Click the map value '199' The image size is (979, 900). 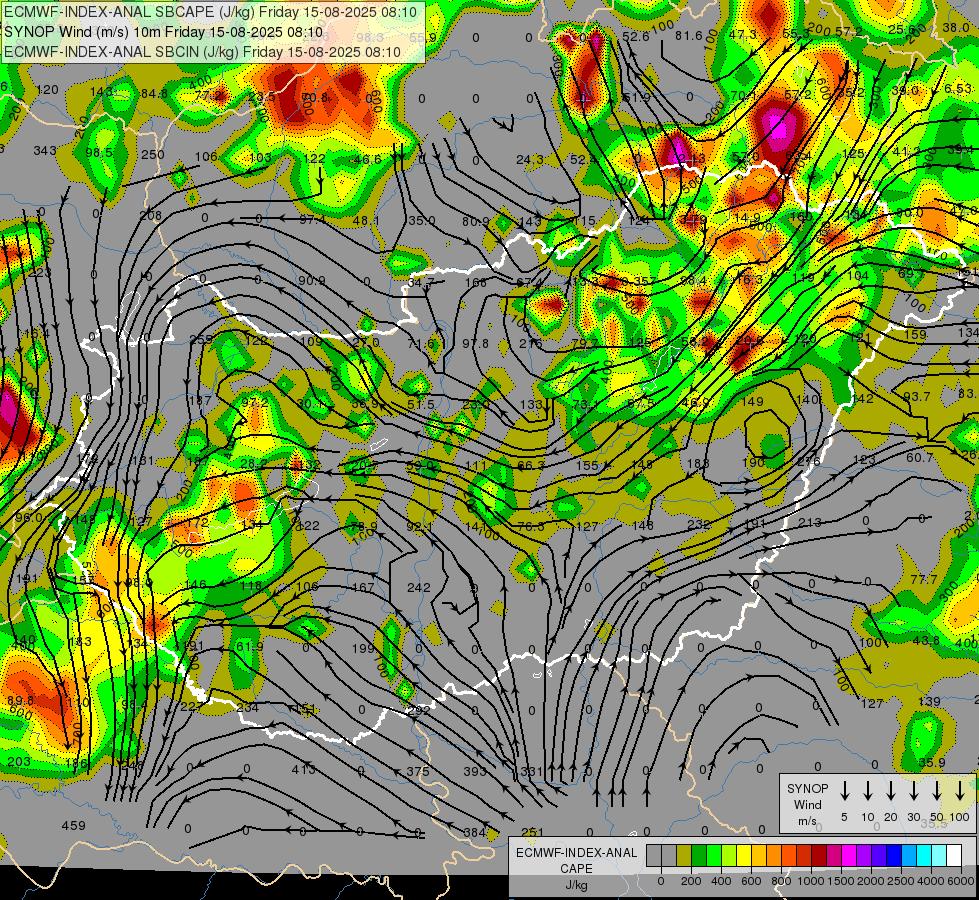(x=363, y=648)
